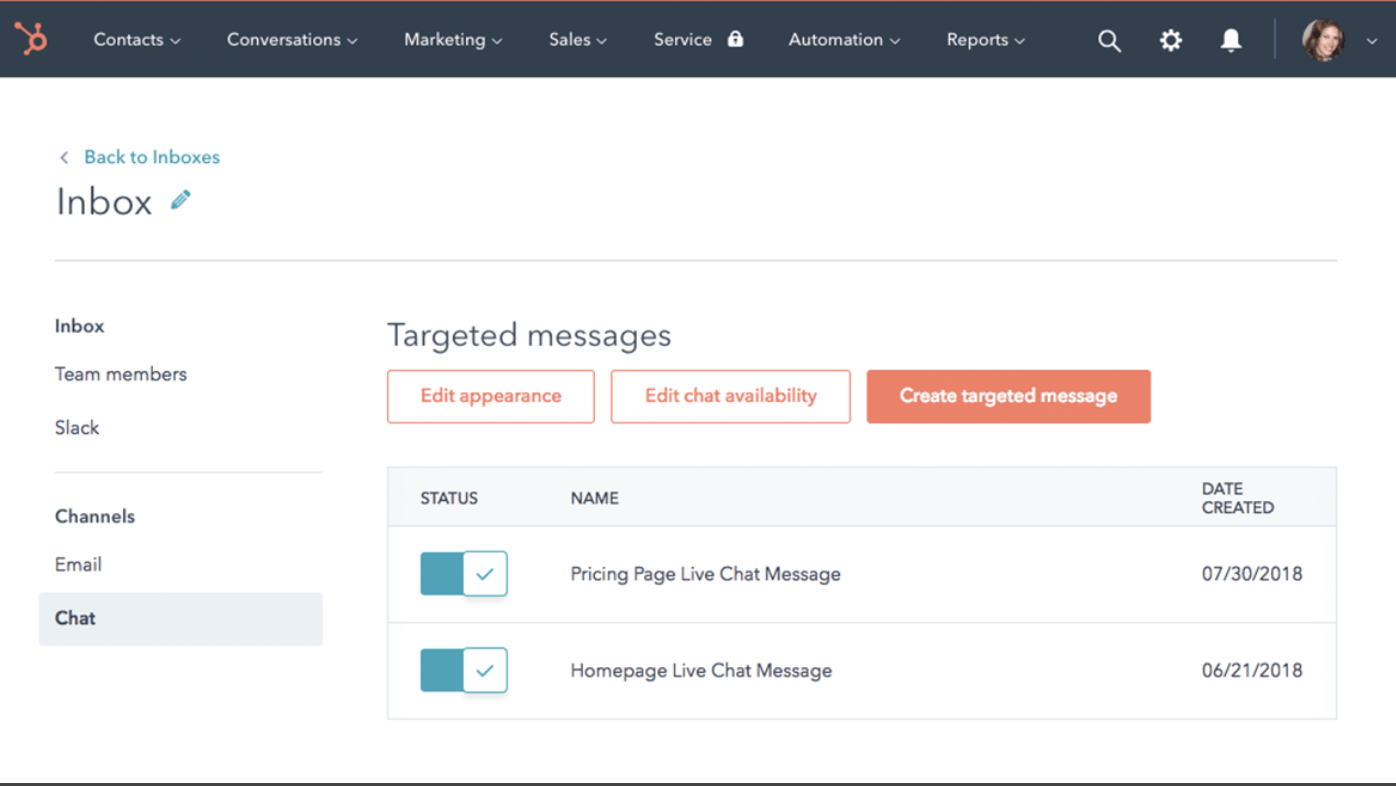Select Email channel in sidebar

tap(78, 565)
